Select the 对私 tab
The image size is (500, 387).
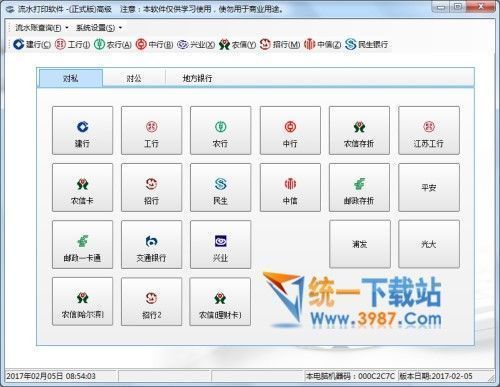(x=71, y=78)
